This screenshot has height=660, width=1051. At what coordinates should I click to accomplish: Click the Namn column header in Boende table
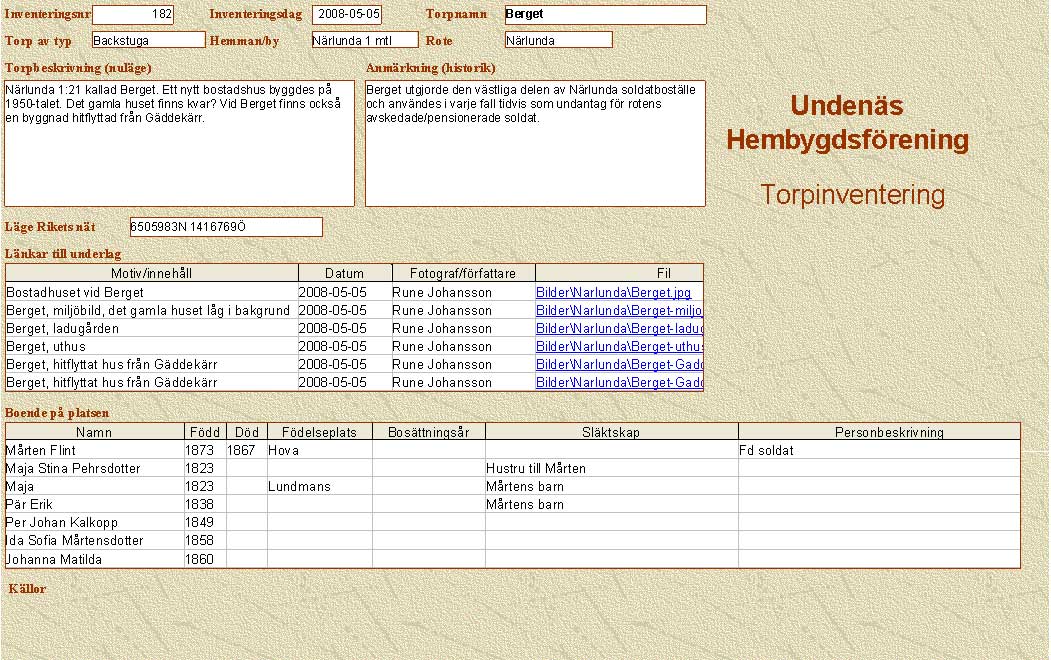[x=95, y=432]
